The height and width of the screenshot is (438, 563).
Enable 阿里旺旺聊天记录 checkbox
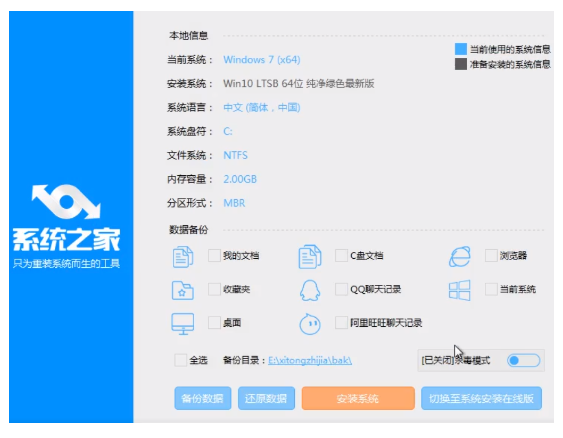tap(341, 322)
